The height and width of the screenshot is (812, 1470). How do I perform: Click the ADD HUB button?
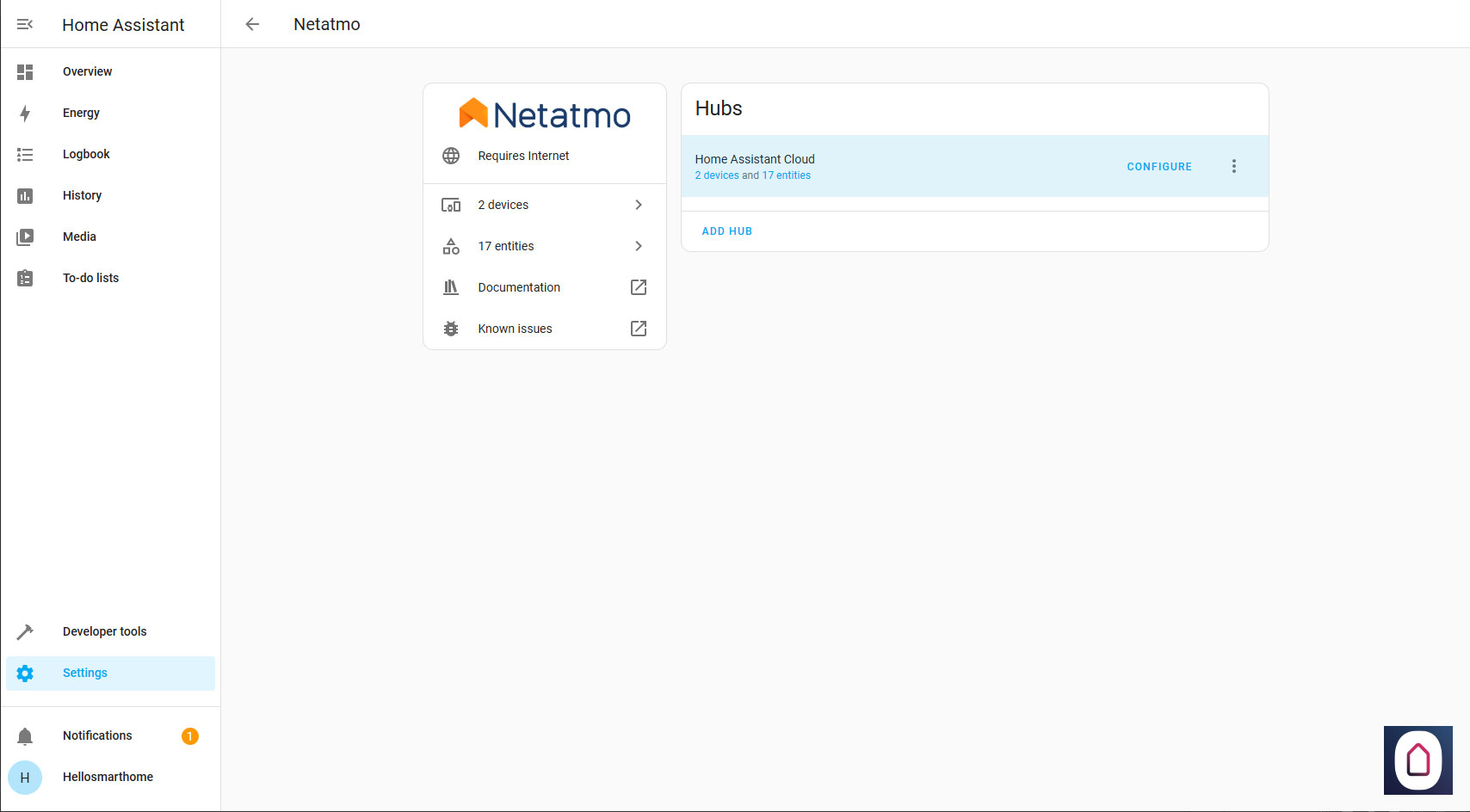(x=727, y=231)
